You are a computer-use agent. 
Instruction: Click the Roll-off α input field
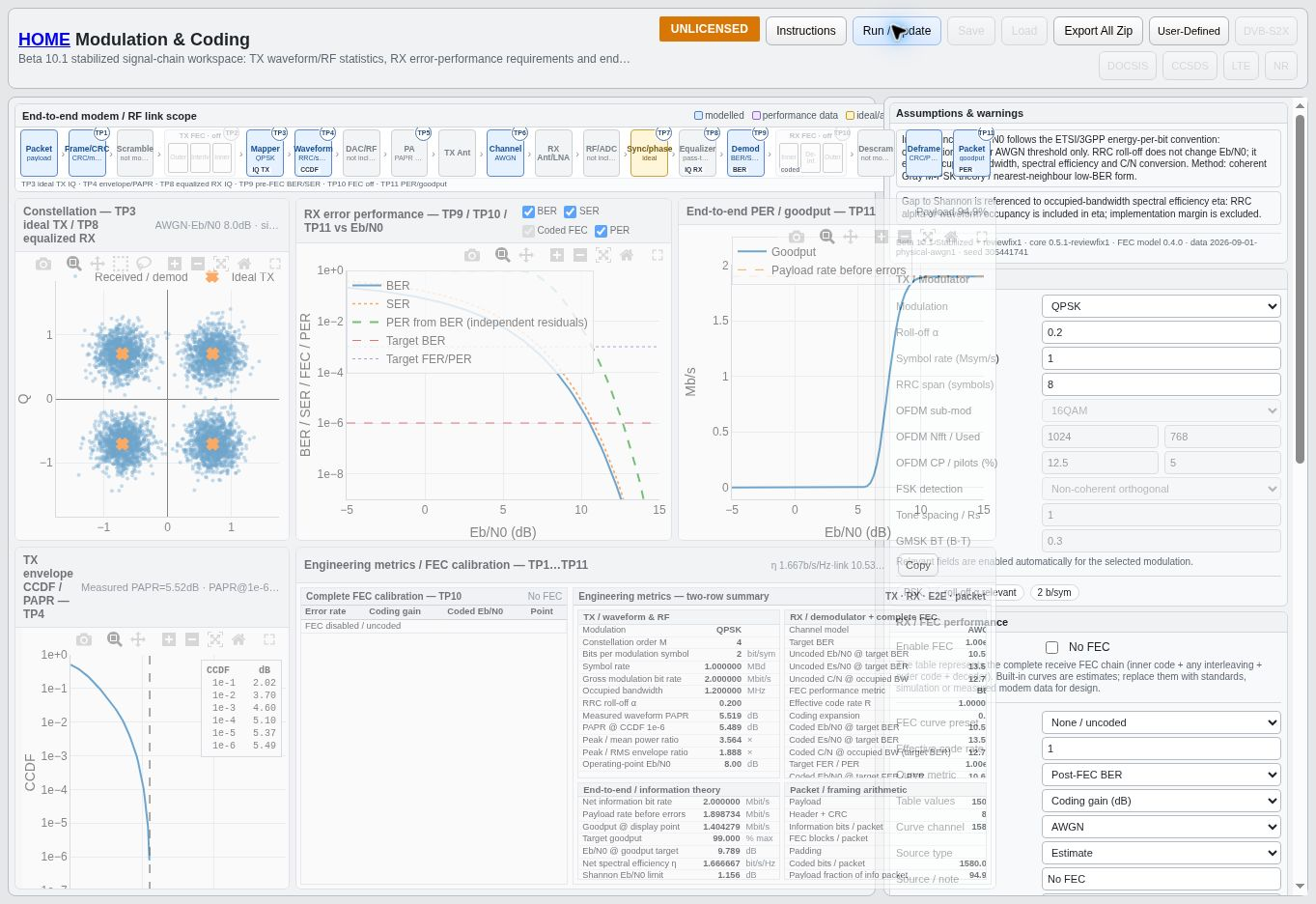1162,332
